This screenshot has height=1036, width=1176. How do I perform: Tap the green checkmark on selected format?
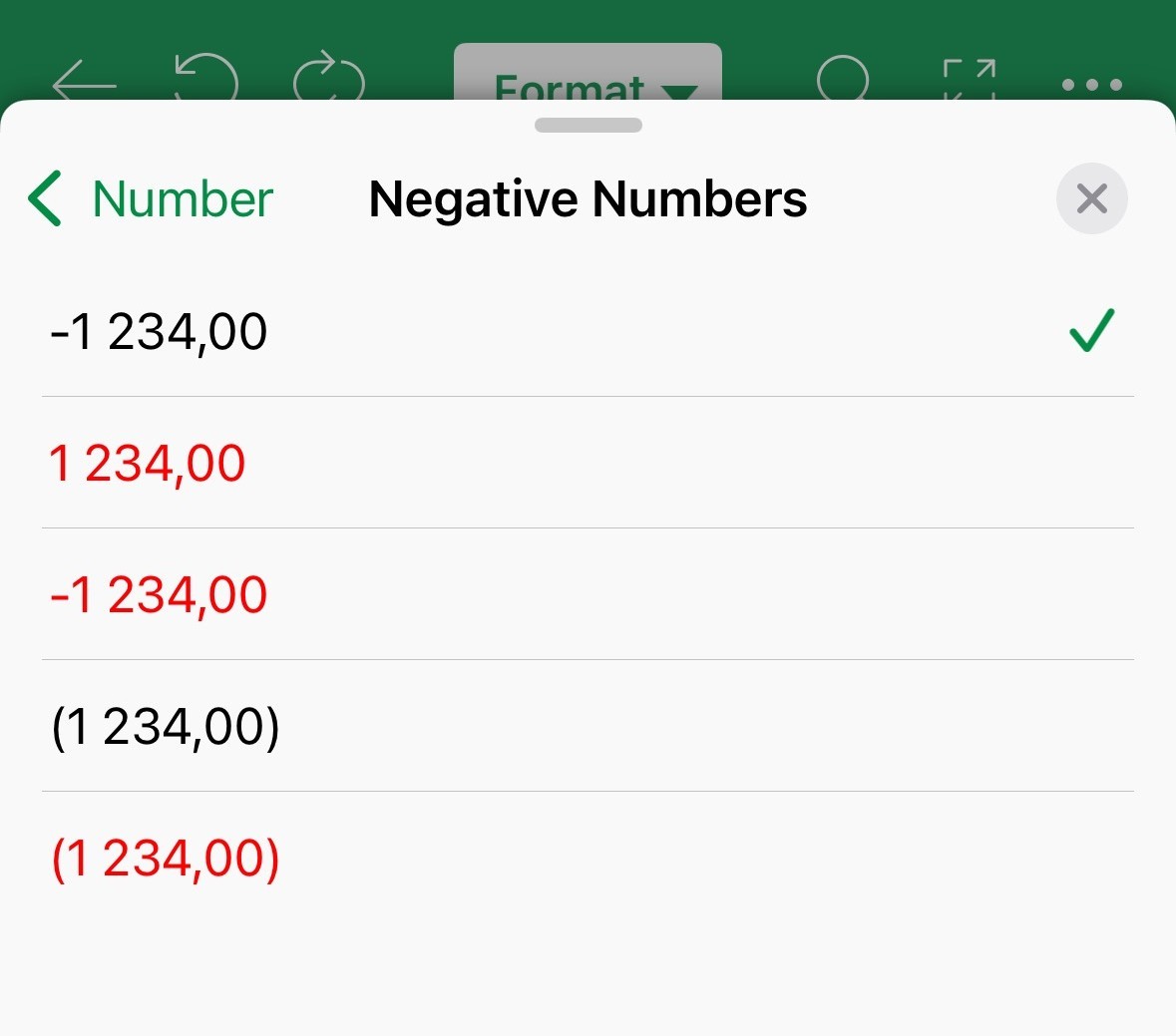pos(1091,330)
